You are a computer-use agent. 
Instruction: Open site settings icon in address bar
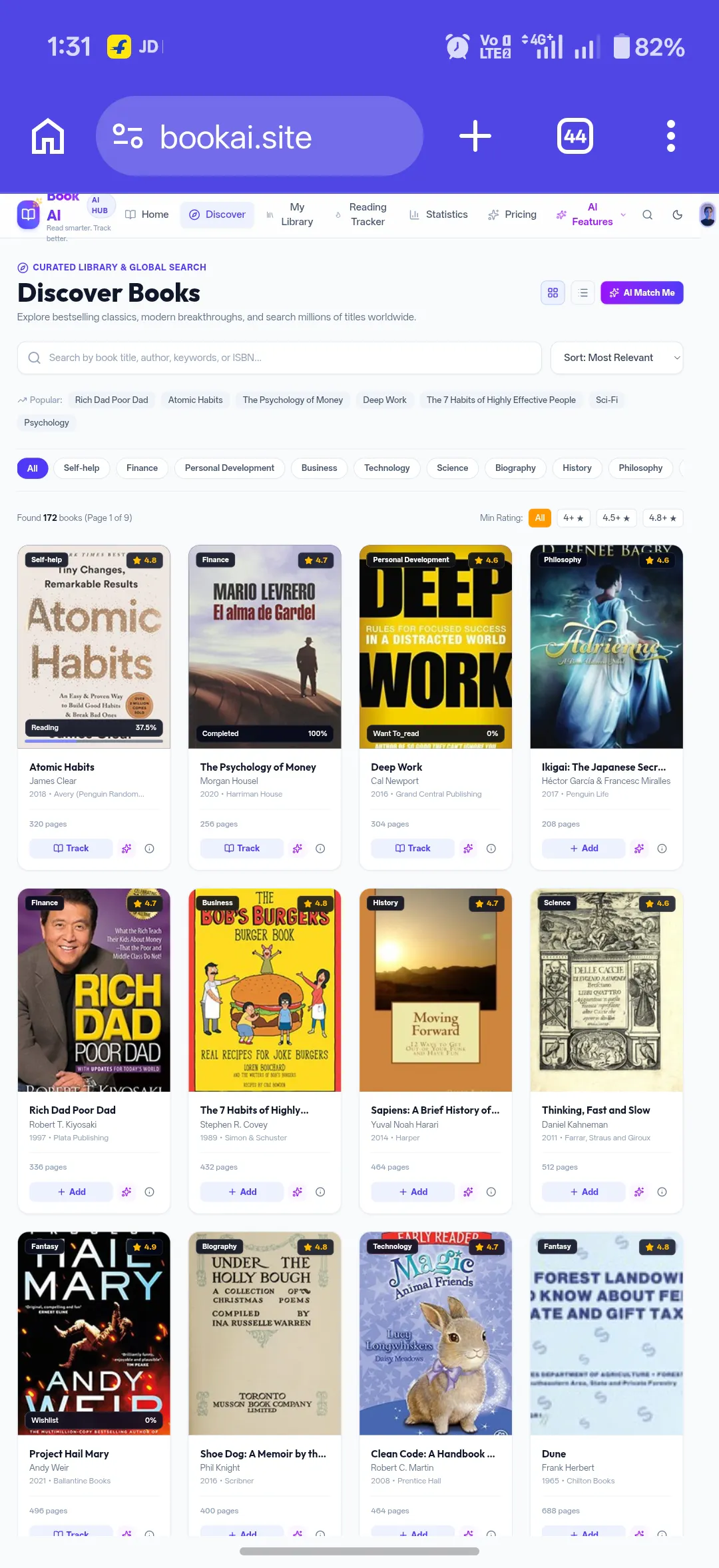click(x=127, y=136)
